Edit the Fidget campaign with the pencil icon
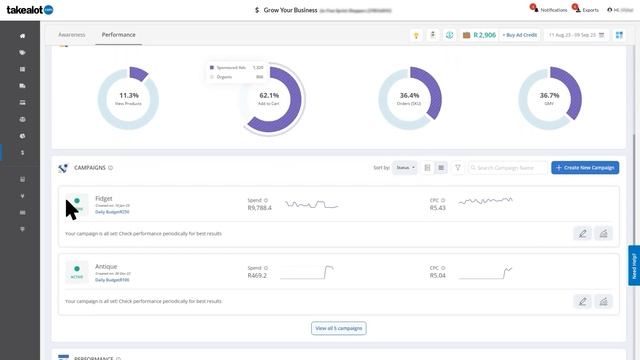 pos(582,233)
